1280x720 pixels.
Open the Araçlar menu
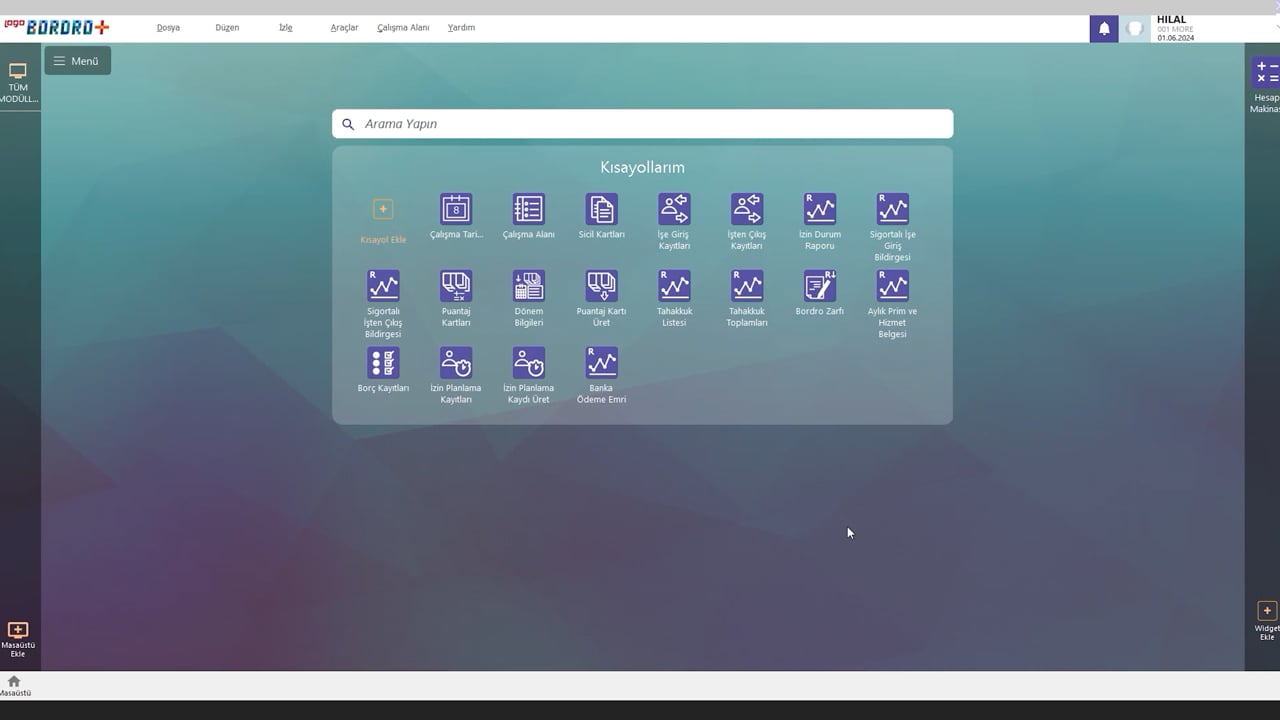point(344,28)
